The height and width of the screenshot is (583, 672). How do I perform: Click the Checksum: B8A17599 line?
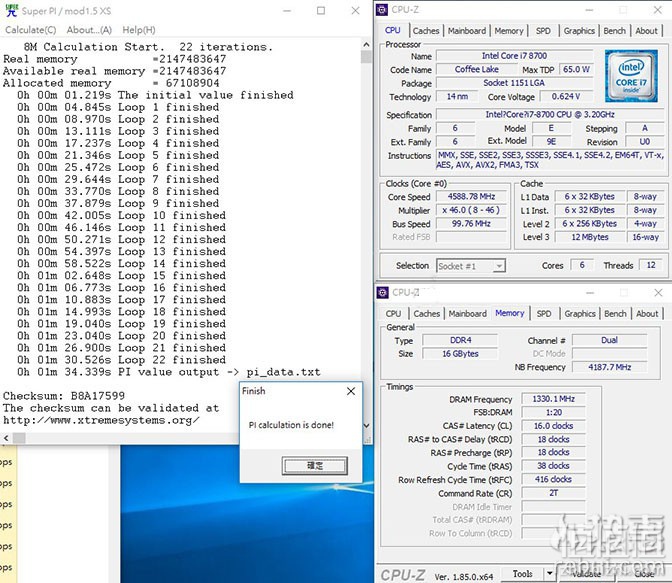64,396
